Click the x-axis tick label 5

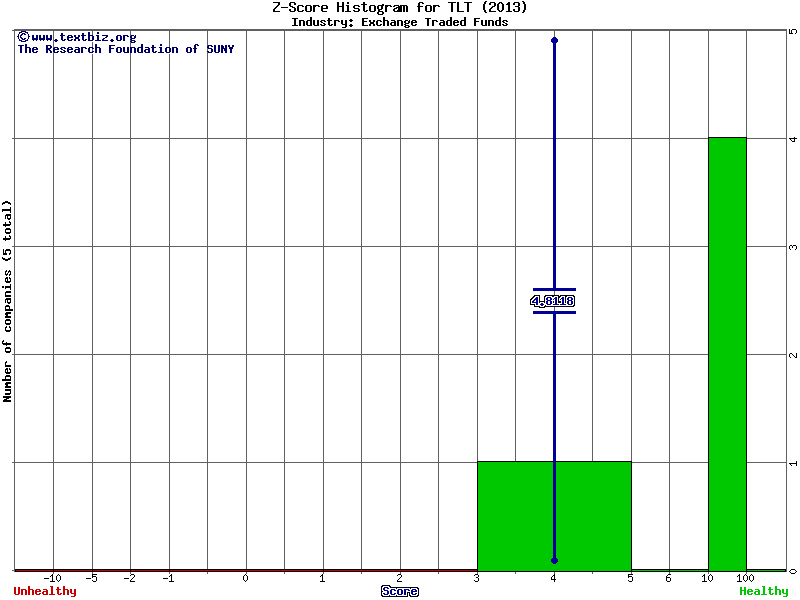631,578
